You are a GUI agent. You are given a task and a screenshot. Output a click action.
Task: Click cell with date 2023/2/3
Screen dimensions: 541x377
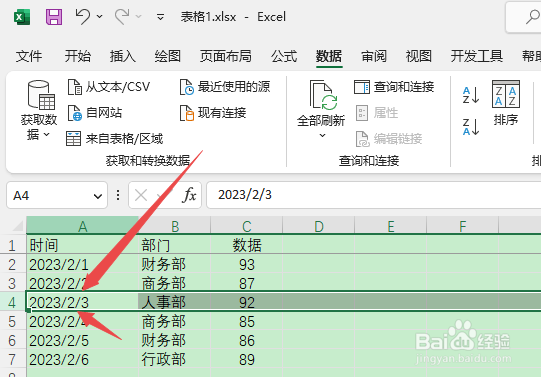coord(82,302)
